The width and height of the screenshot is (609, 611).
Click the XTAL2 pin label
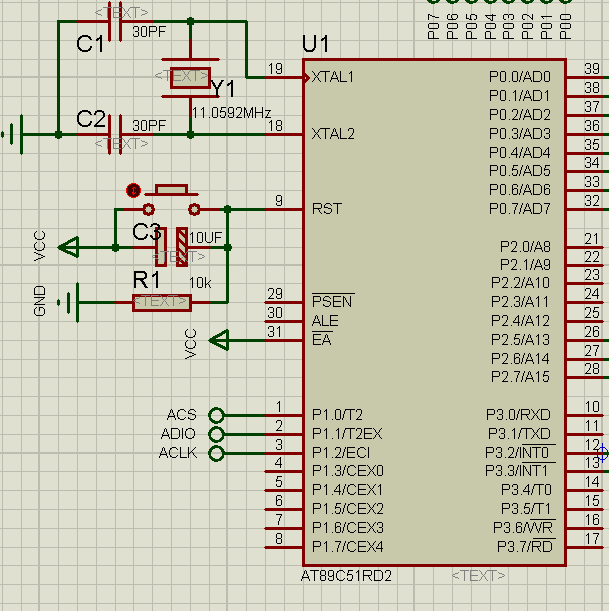[333, 134]
